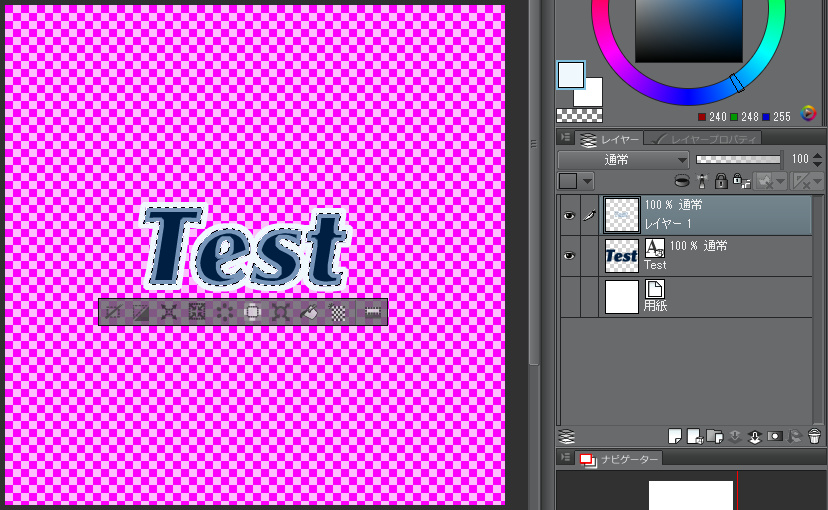Click color wheel mode switch icon
The width and height of the screenshot is (828, 510).
point(808,113)
